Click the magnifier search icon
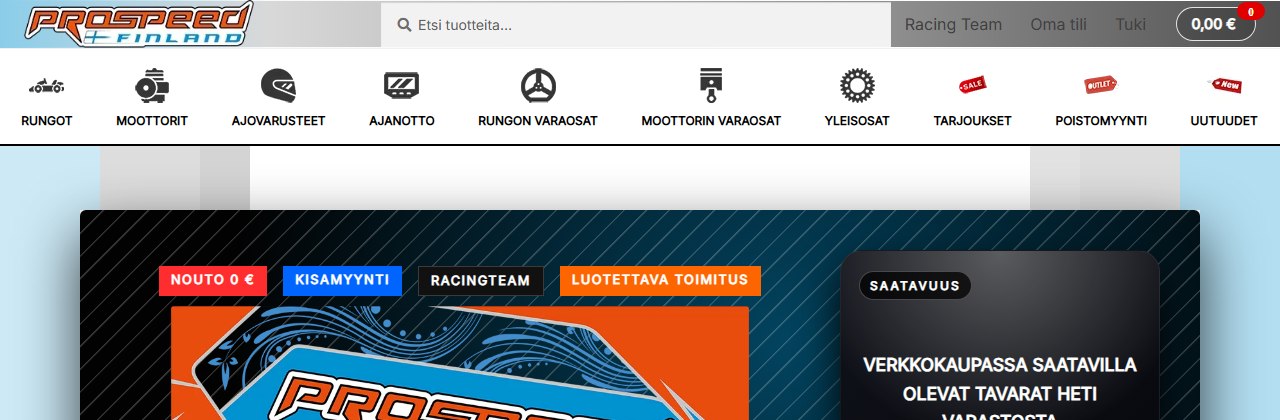 (x=404, y=25)
